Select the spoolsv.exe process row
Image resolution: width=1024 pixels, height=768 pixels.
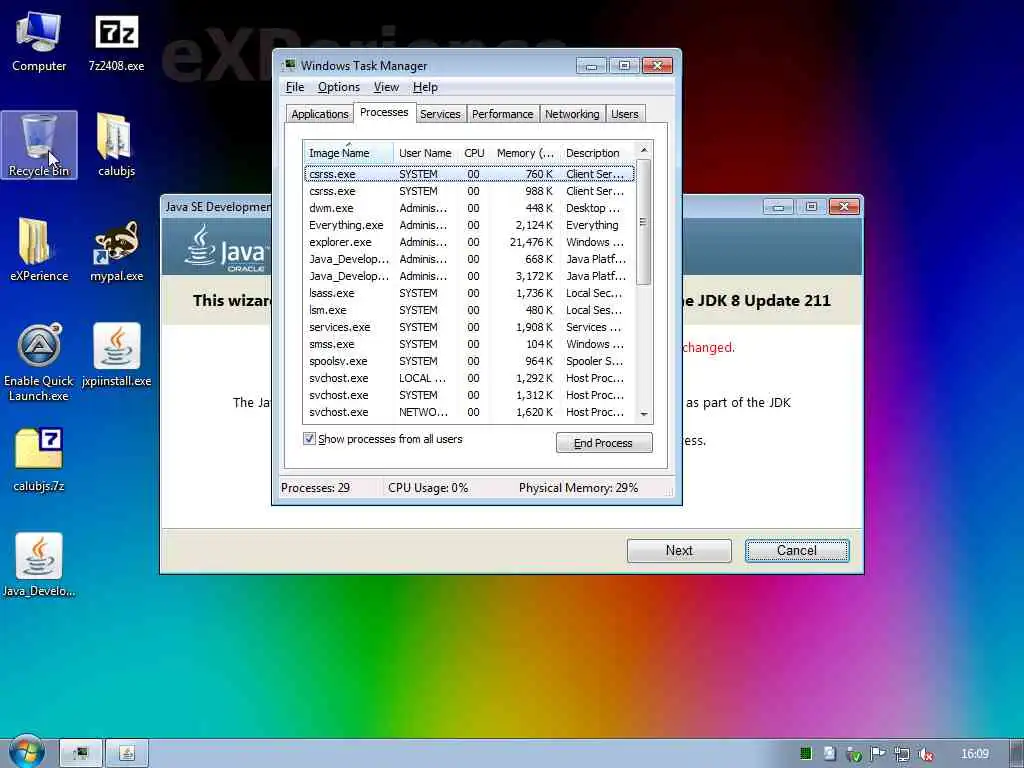[x=469, y=361]
